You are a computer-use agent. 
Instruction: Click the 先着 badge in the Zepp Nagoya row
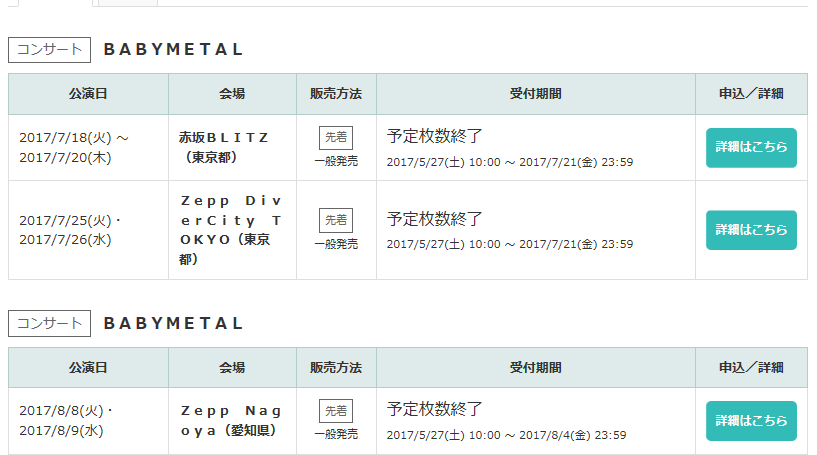coord(336,411)
